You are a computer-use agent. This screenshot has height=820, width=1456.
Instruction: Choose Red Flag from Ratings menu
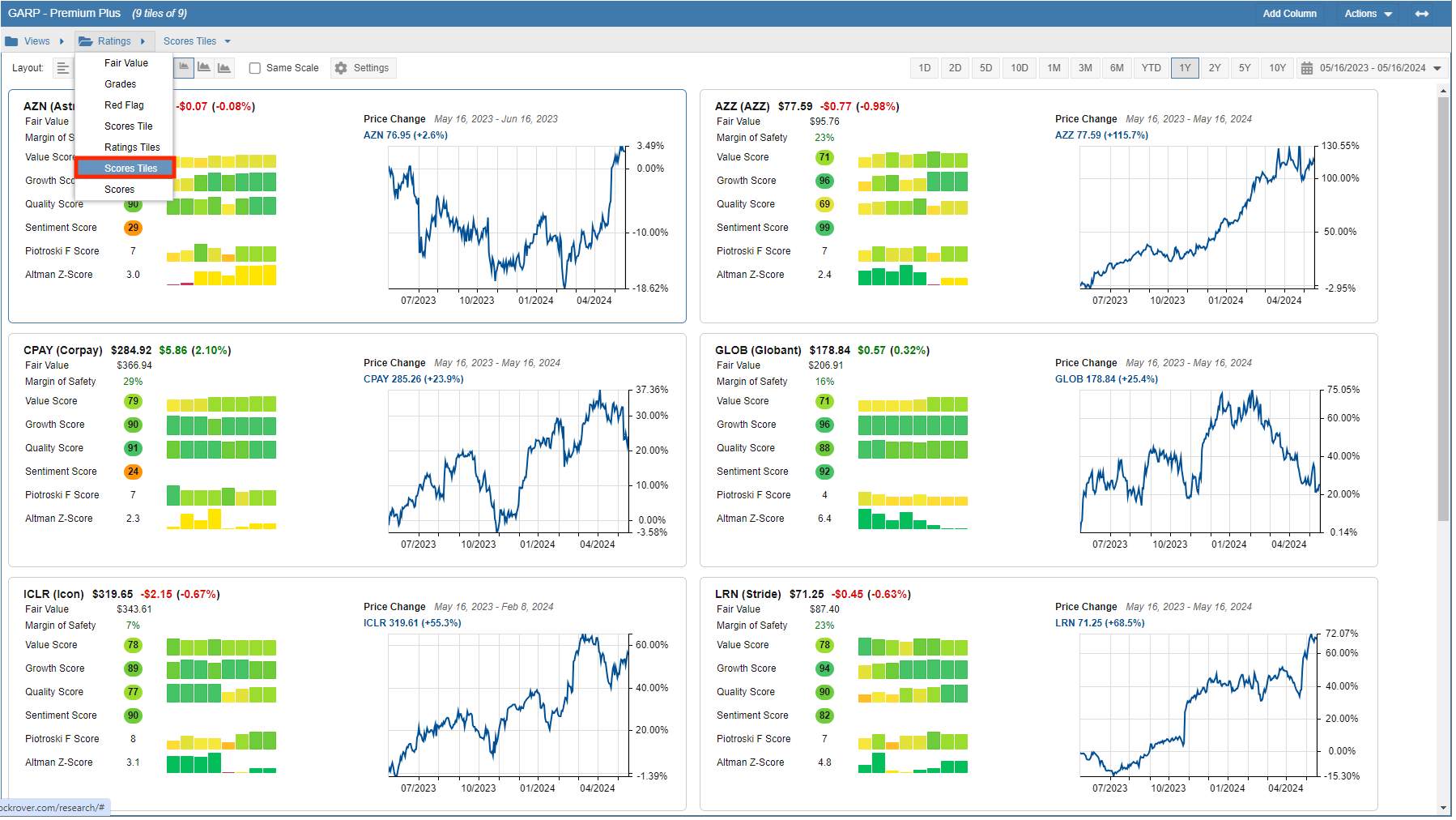coord(126,105)
